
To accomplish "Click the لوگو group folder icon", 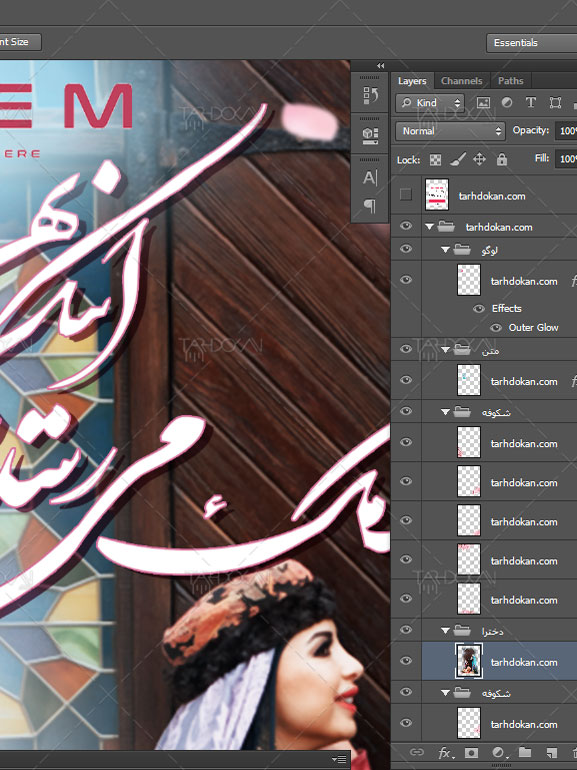I will 462,250.
